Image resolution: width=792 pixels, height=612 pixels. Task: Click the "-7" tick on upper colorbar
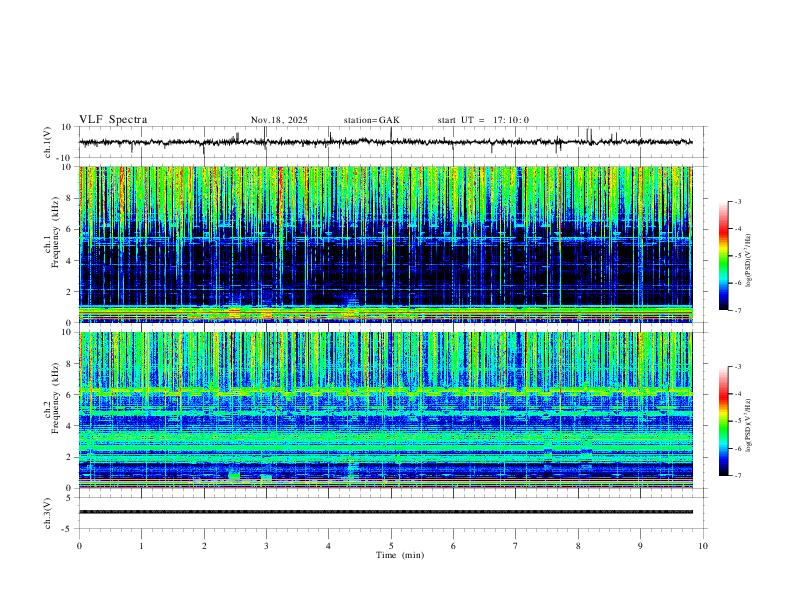coord(737,310)
